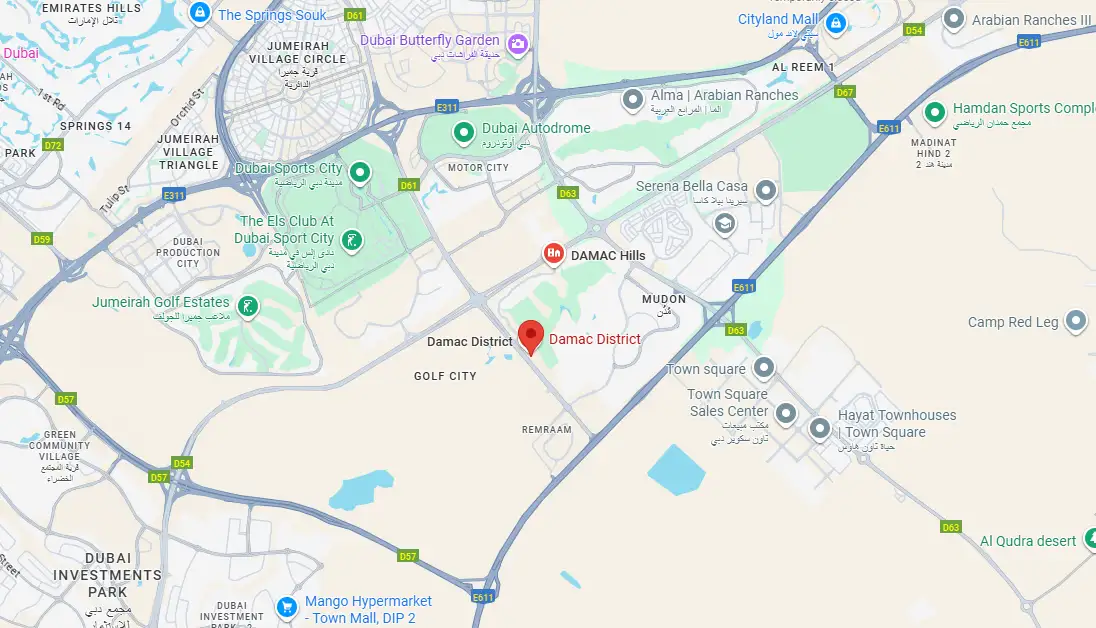Click the Dubai Sports City green marker
This screenshot has width=1096, height=628.
(x=360, y=173)
